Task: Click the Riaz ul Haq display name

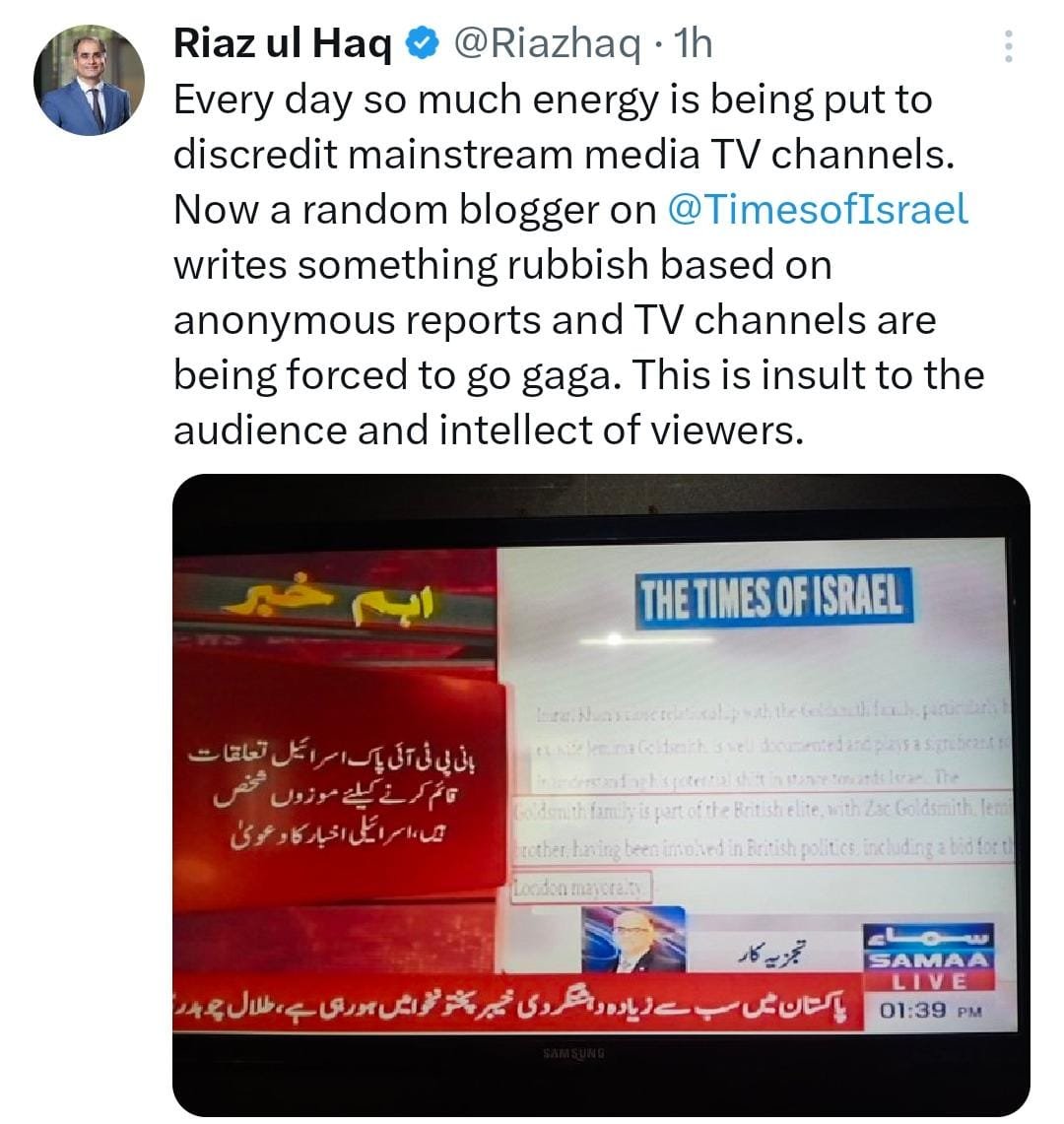Action: tap(283, 43)
